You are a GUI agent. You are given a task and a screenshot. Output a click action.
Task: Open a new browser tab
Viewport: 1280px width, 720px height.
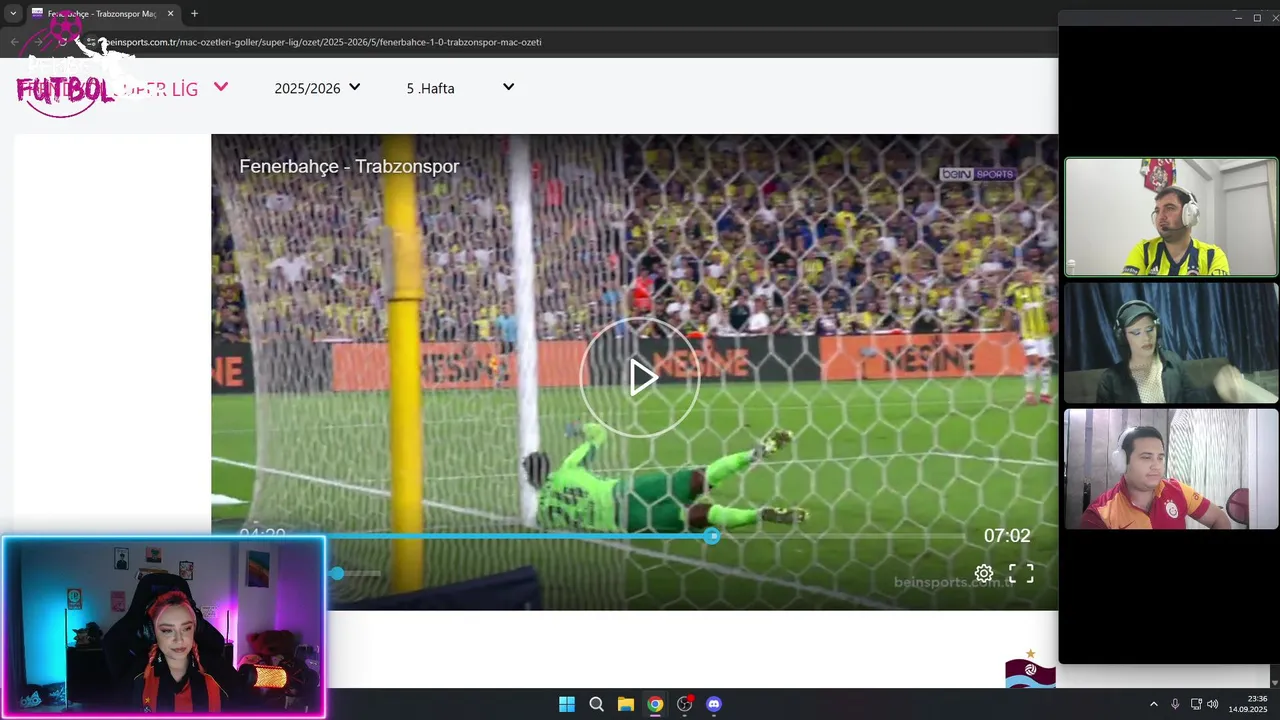point(194,14)
